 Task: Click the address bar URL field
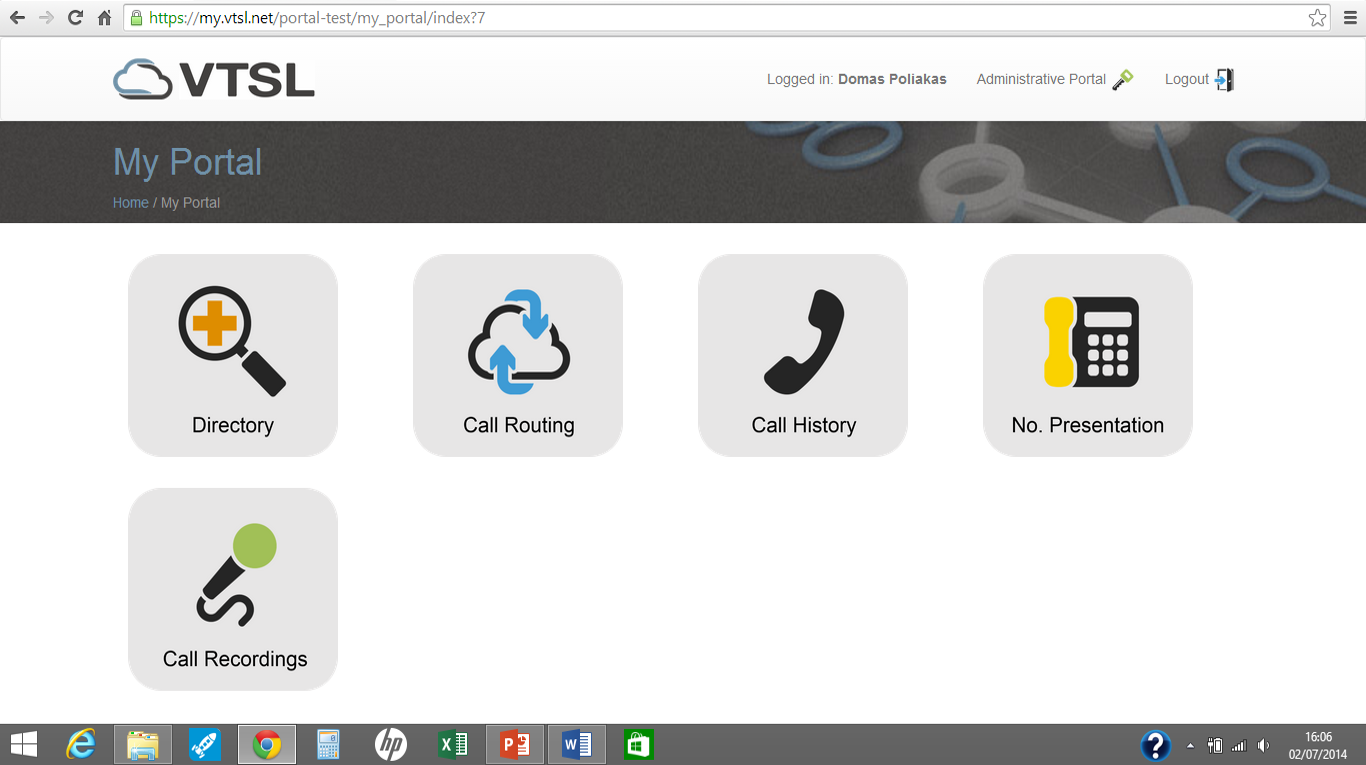tap(400, 17)
